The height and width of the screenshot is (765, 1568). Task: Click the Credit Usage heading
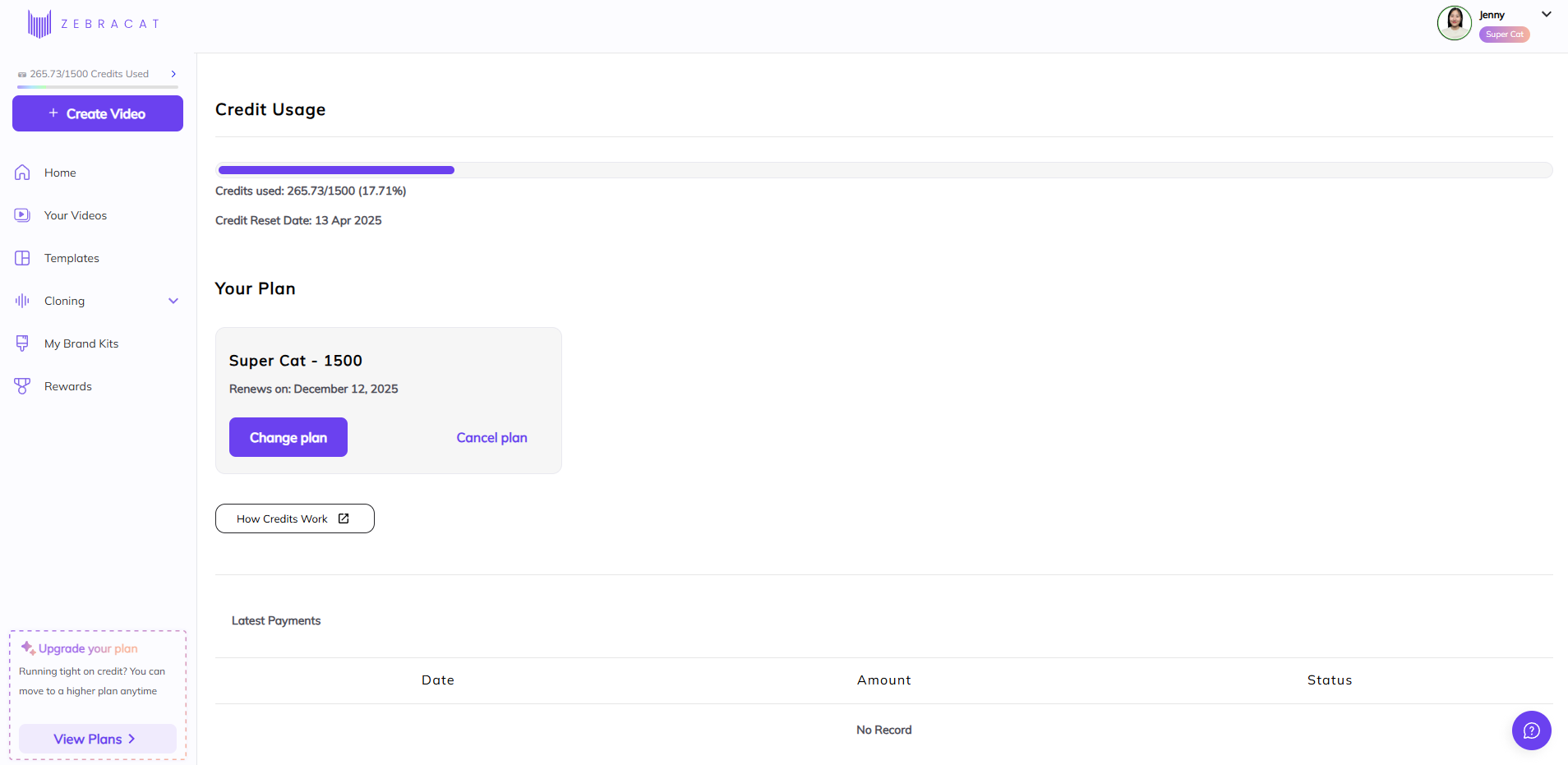[270, 109]
